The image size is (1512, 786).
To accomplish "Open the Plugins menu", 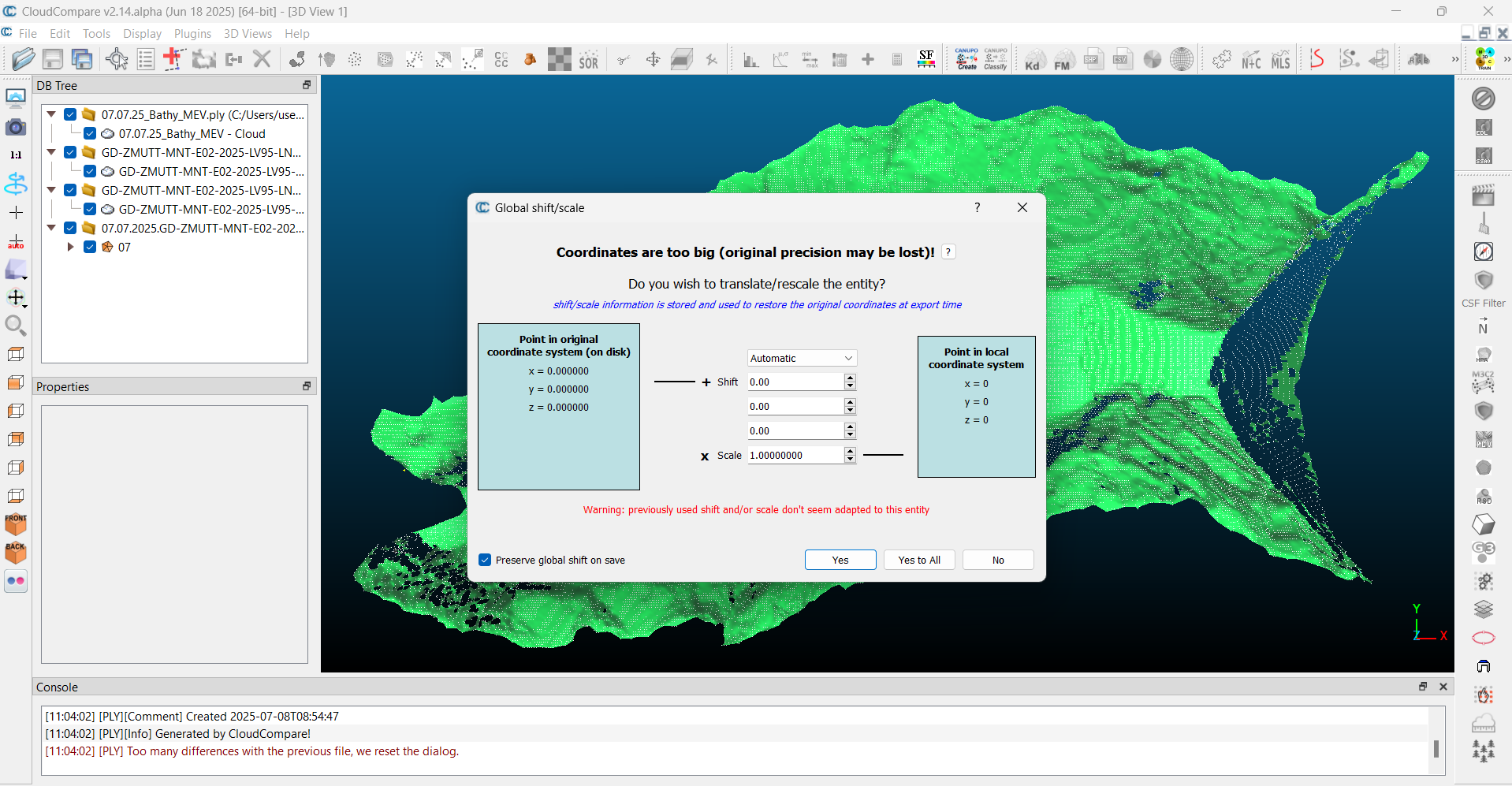I will click(x=192, y=34).
